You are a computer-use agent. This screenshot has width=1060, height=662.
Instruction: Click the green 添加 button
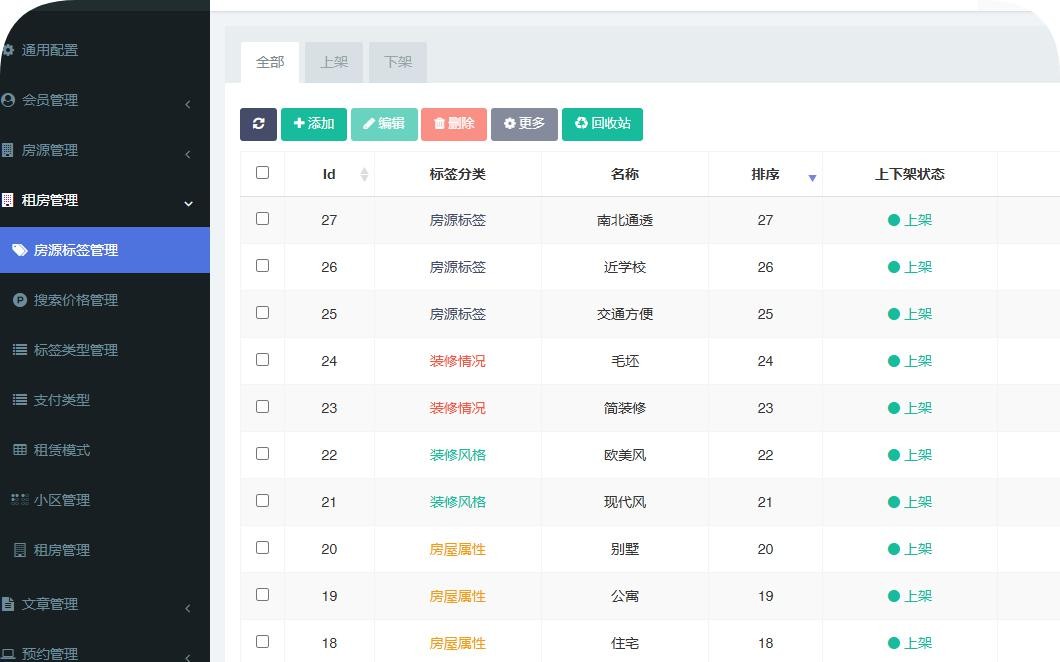(314, 124)
